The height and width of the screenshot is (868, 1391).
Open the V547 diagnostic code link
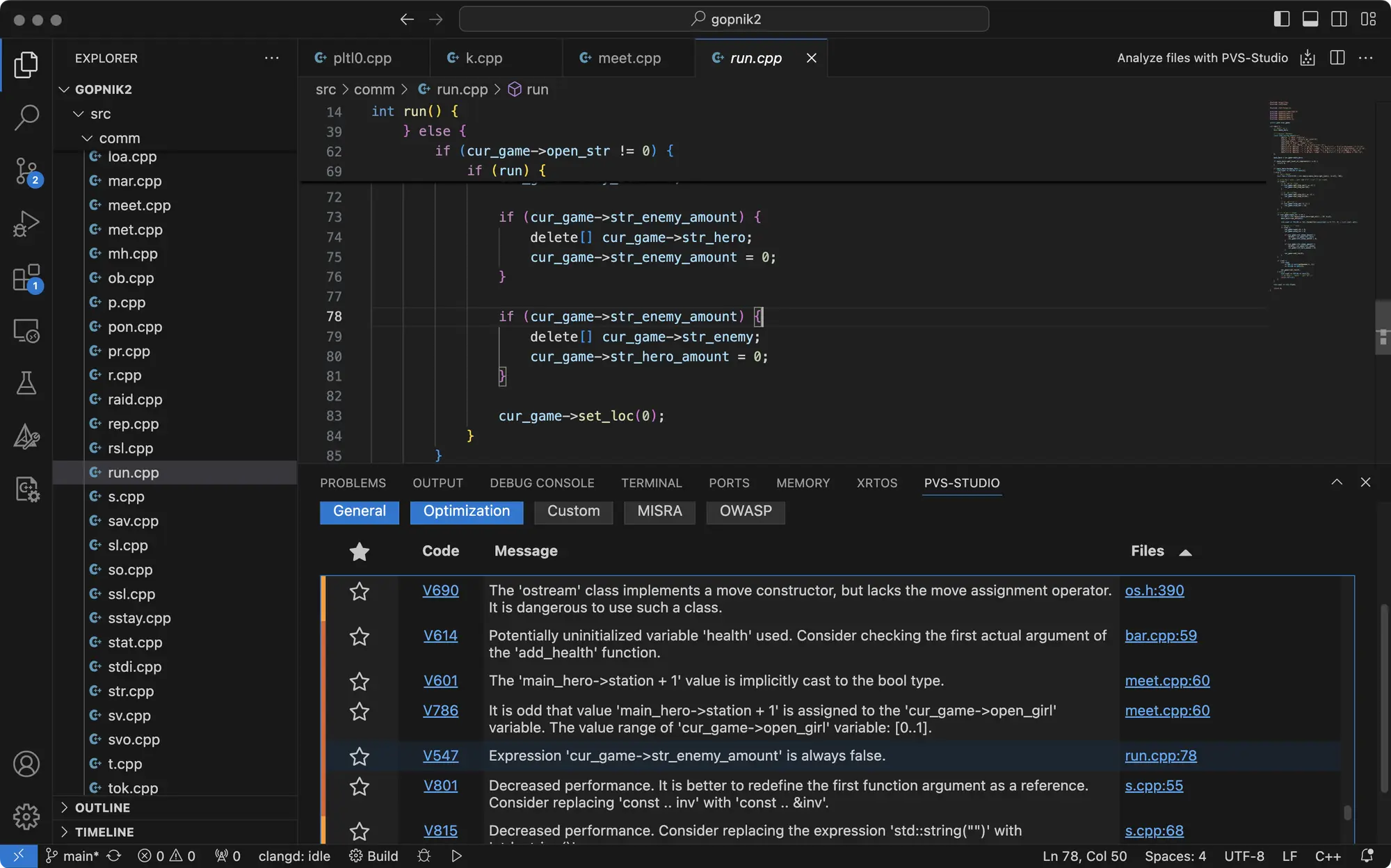coord(440,755)
